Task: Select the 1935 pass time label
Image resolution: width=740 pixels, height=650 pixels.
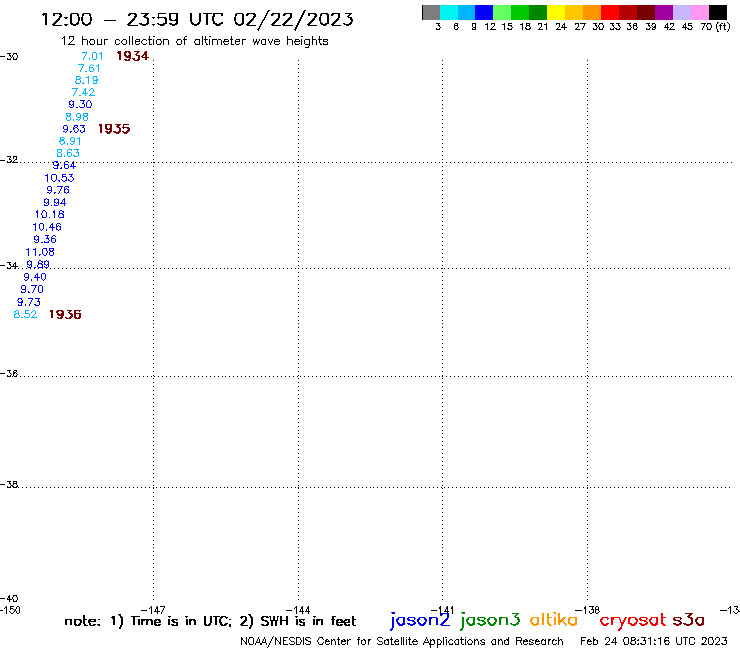Action: coord(114,129)
